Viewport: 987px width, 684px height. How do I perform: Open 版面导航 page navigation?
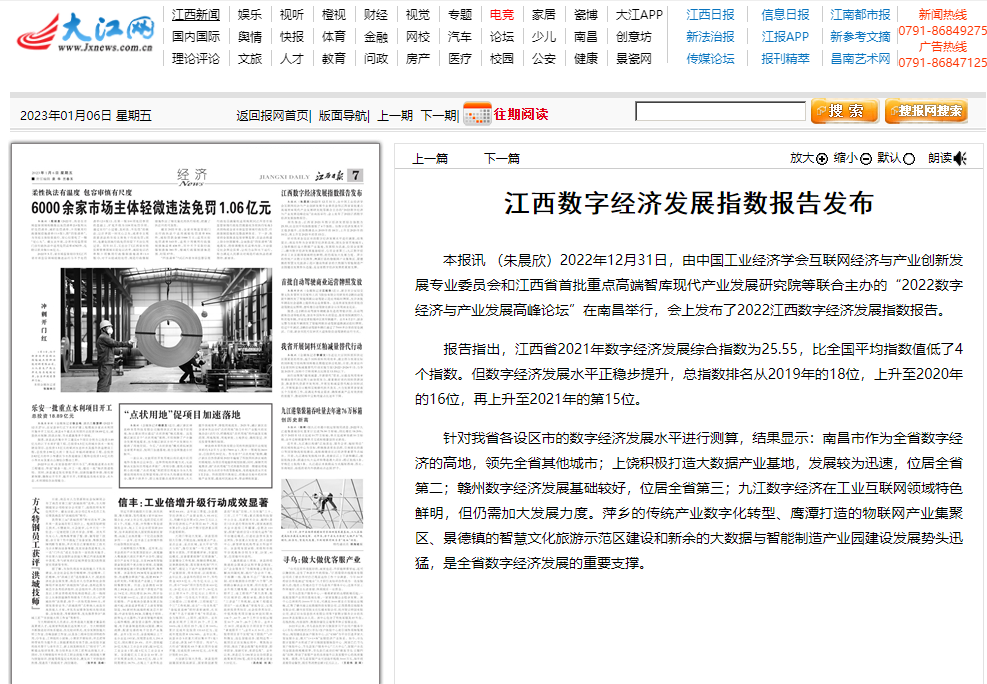pos(342,115)
